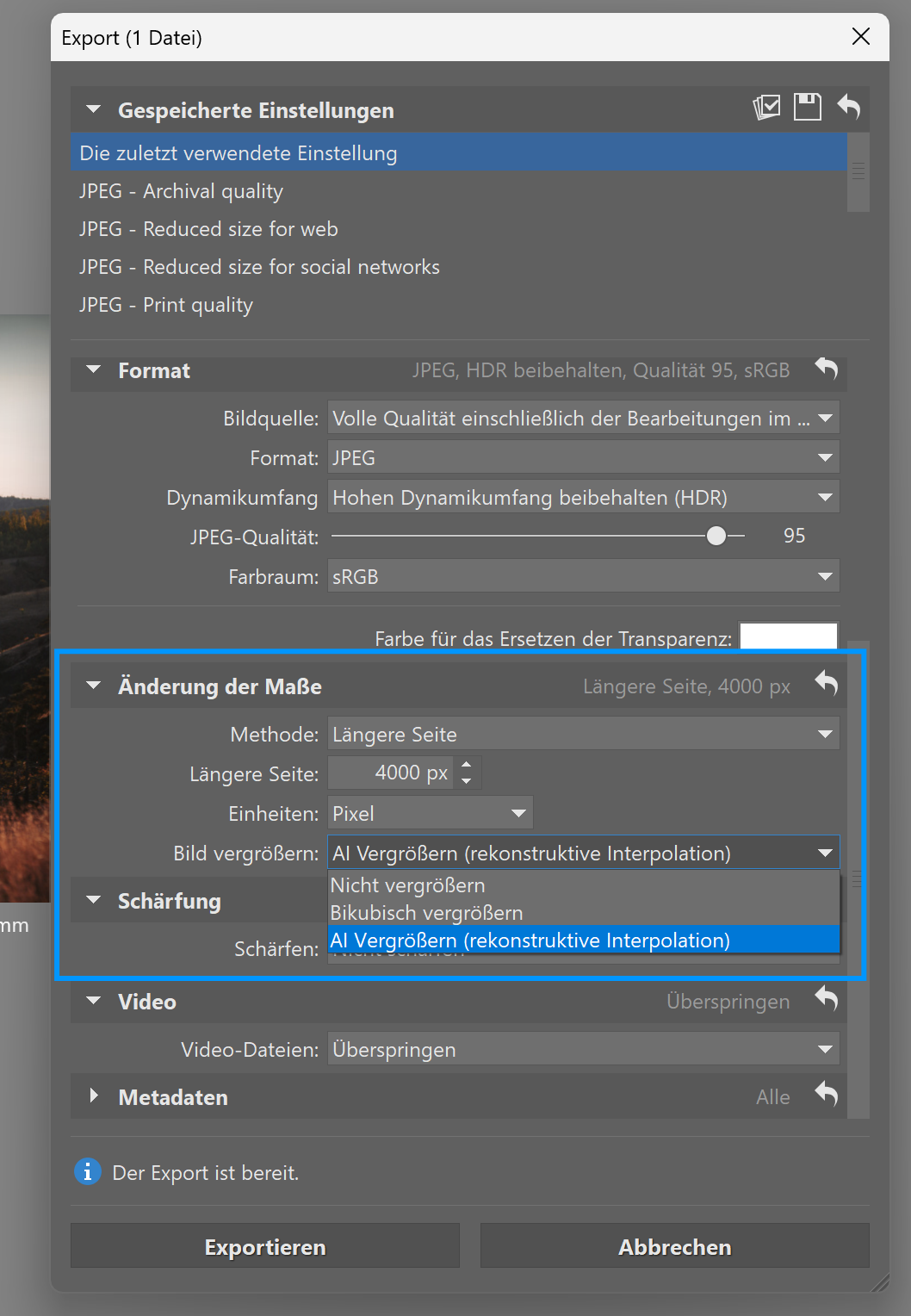The image size is (911, 1316).
Task: Click the manage presets checkmark icon
Action: click(x=766, y=108)
